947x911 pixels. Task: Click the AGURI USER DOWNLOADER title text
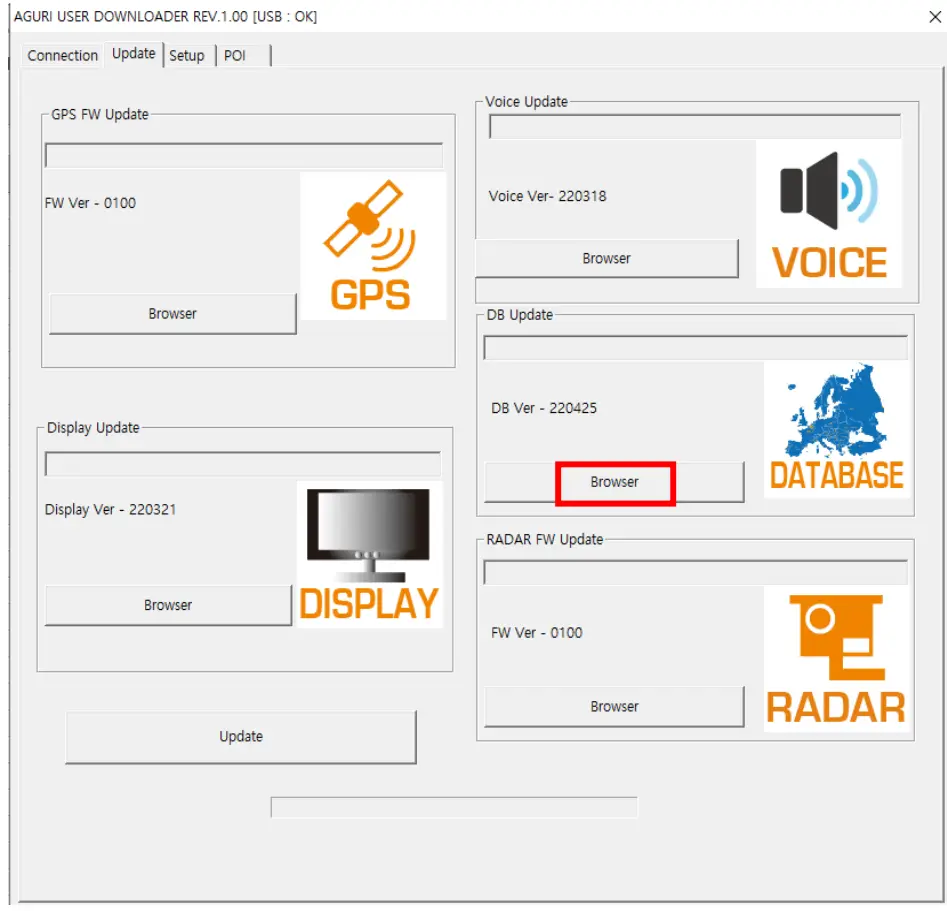(165, 16)
